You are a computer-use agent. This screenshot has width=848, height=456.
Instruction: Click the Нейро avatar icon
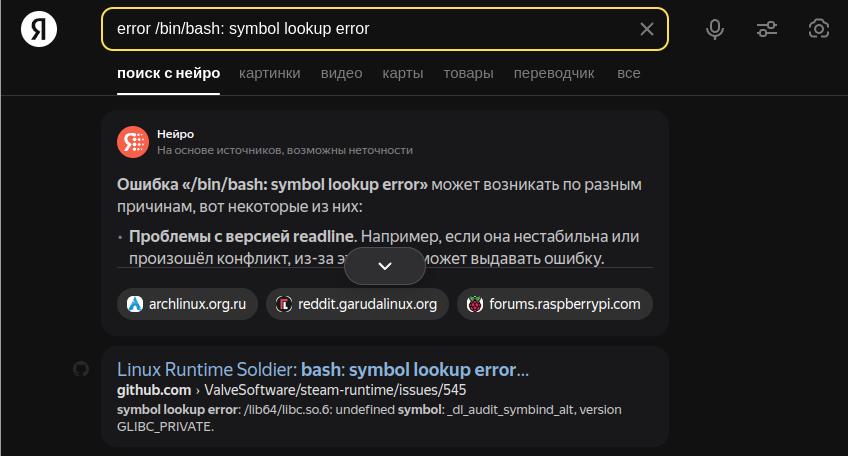(133, 142)
